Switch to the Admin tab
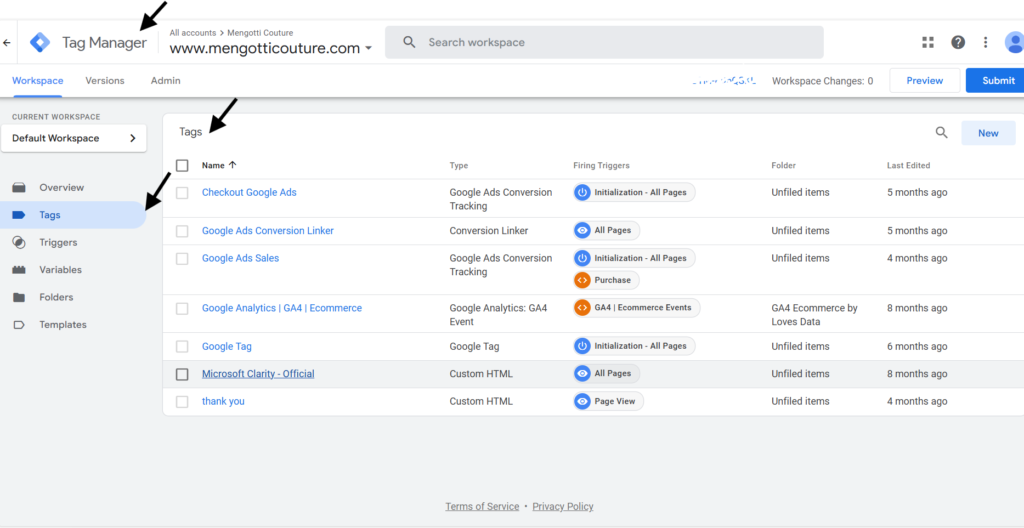 point(166,81)
